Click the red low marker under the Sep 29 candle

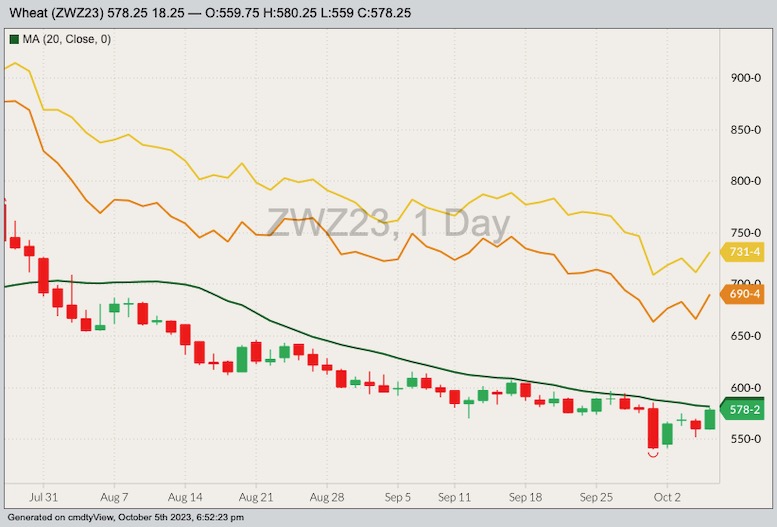point(653,453)
